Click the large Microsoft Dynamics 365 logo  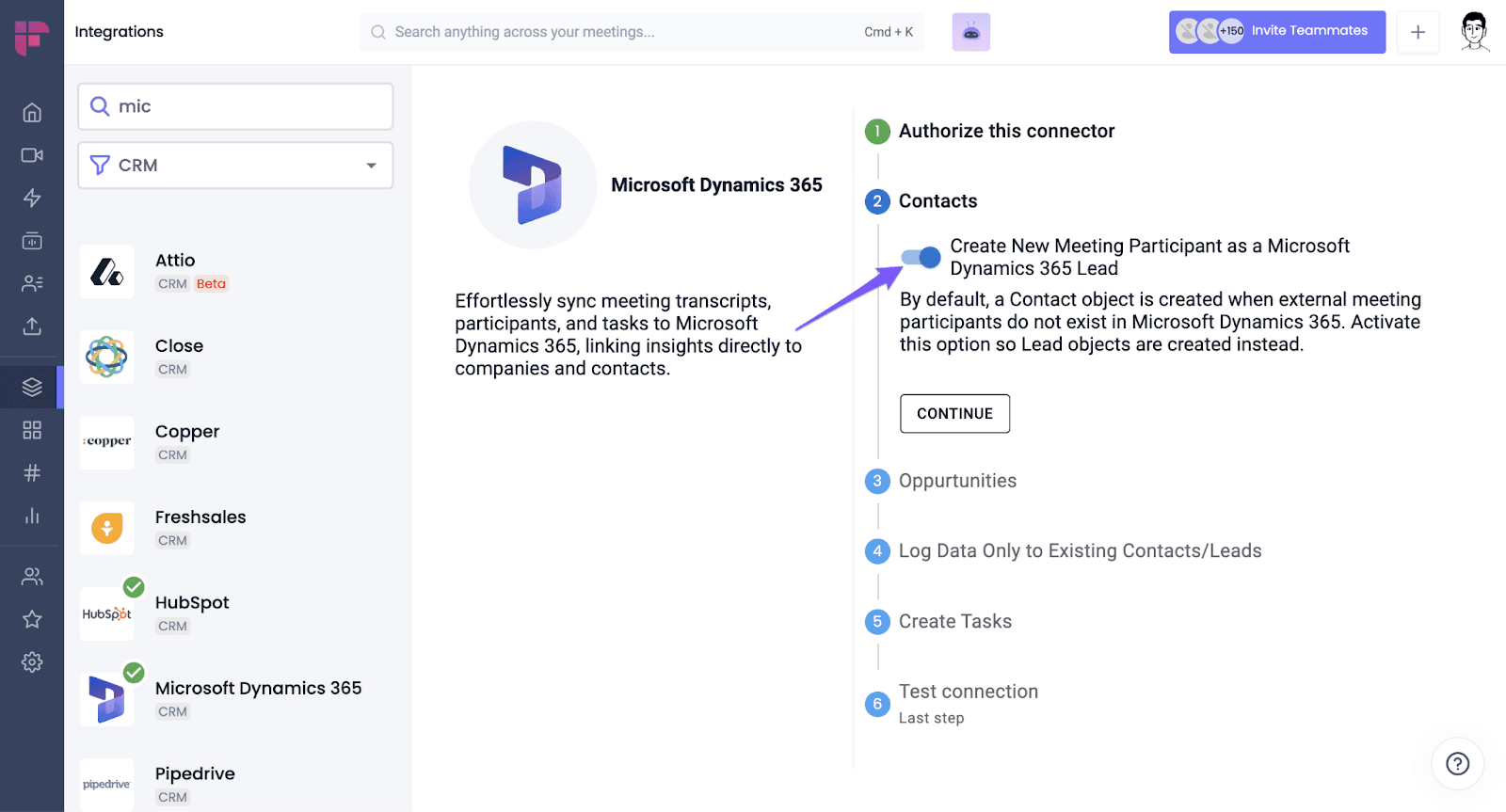point(533,185)
